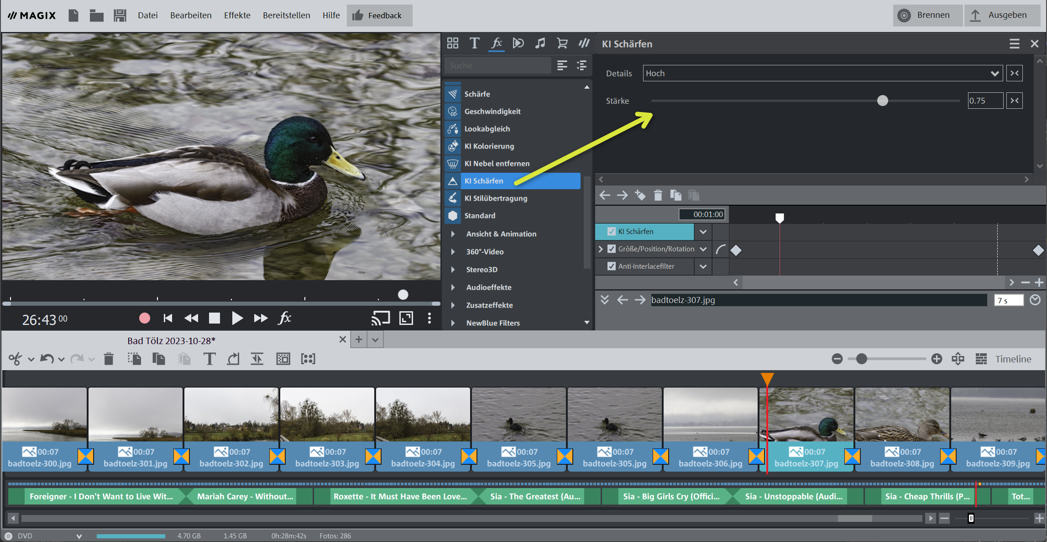The height and width of the screenshot is (542, 1047).
Task: Toggle the KI Schärfen keyframe row checkbox
Action: coord(611,232)
